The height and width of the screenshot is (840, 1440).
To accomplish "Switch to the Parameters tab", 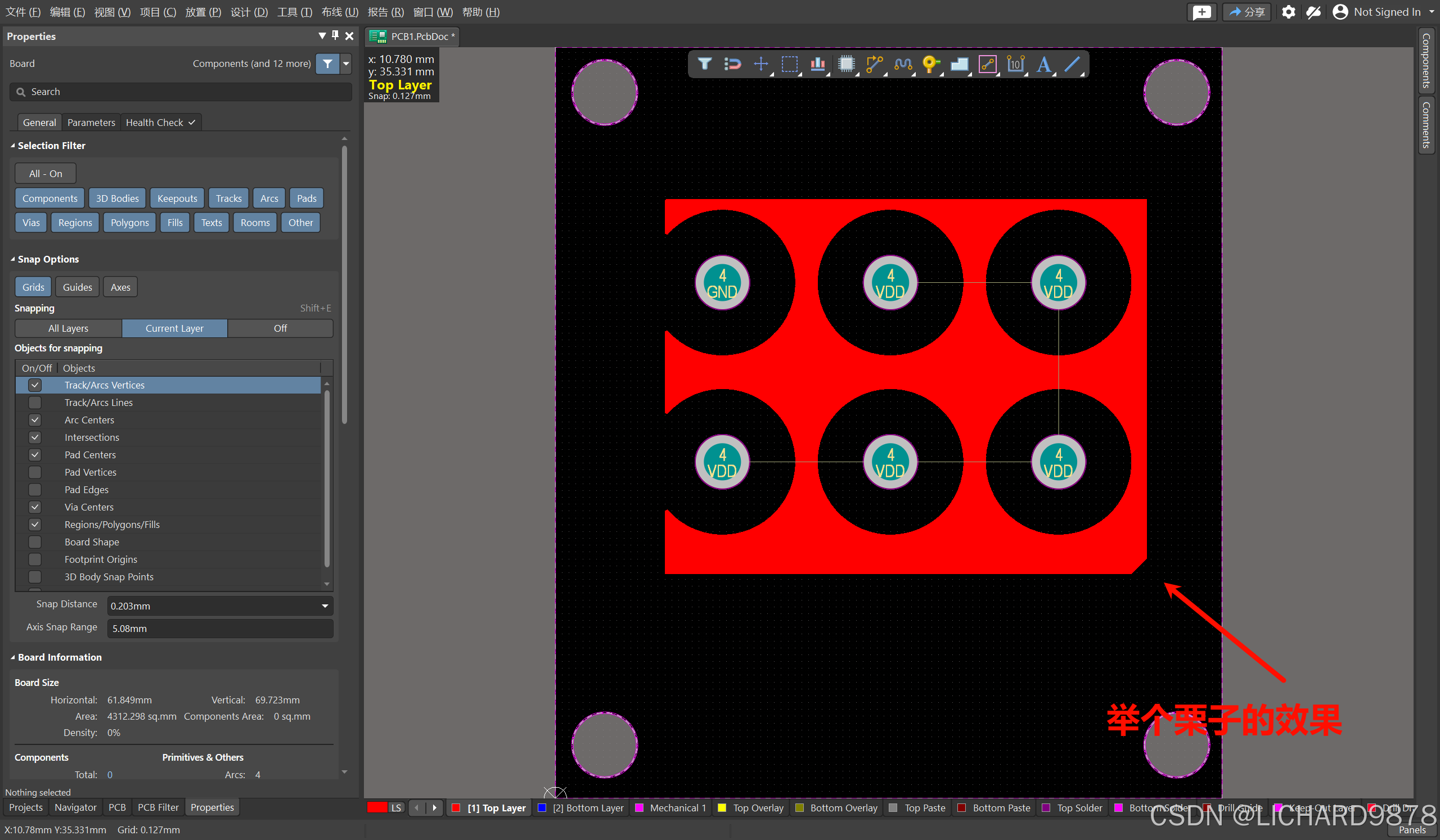I will pos(91,122).
